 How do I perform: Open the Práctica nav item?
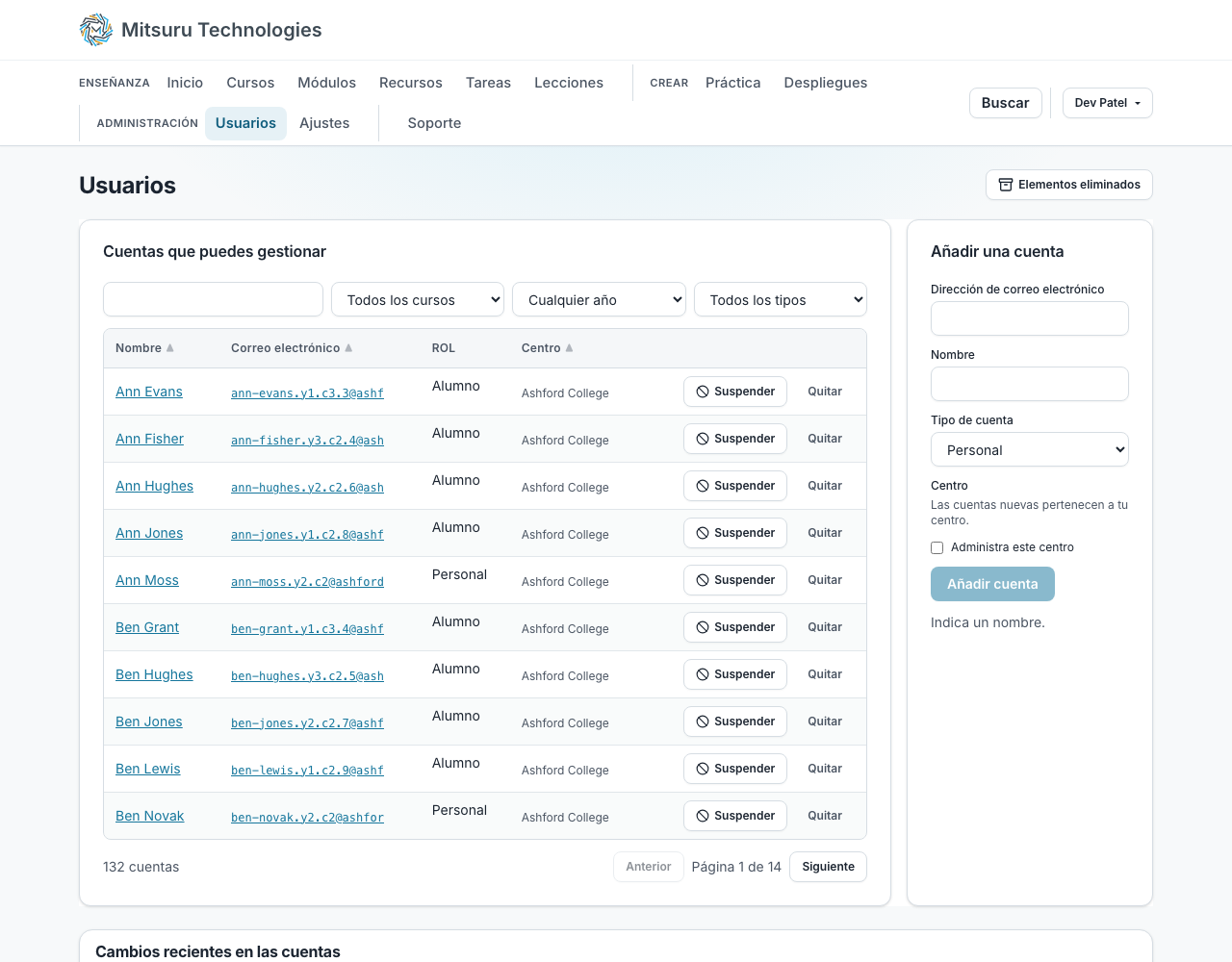click(x=733, y=83)
